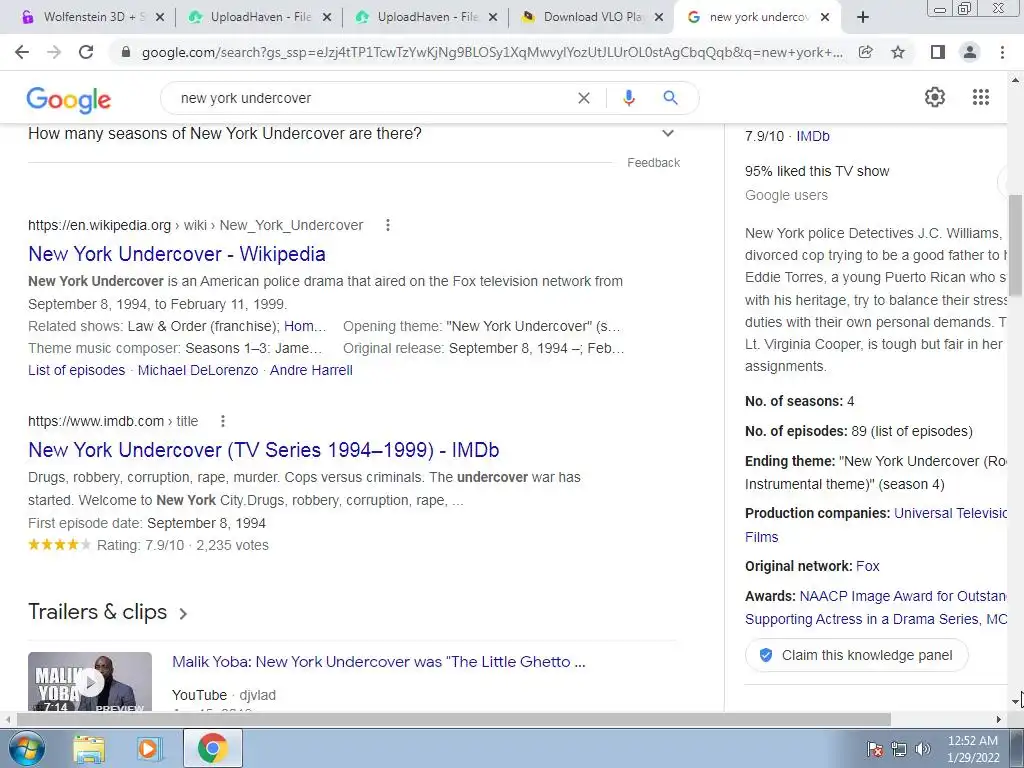Submit search with the magnifier icon
Viewport: 1024px width, 768px height.
[x=670, y=98]
